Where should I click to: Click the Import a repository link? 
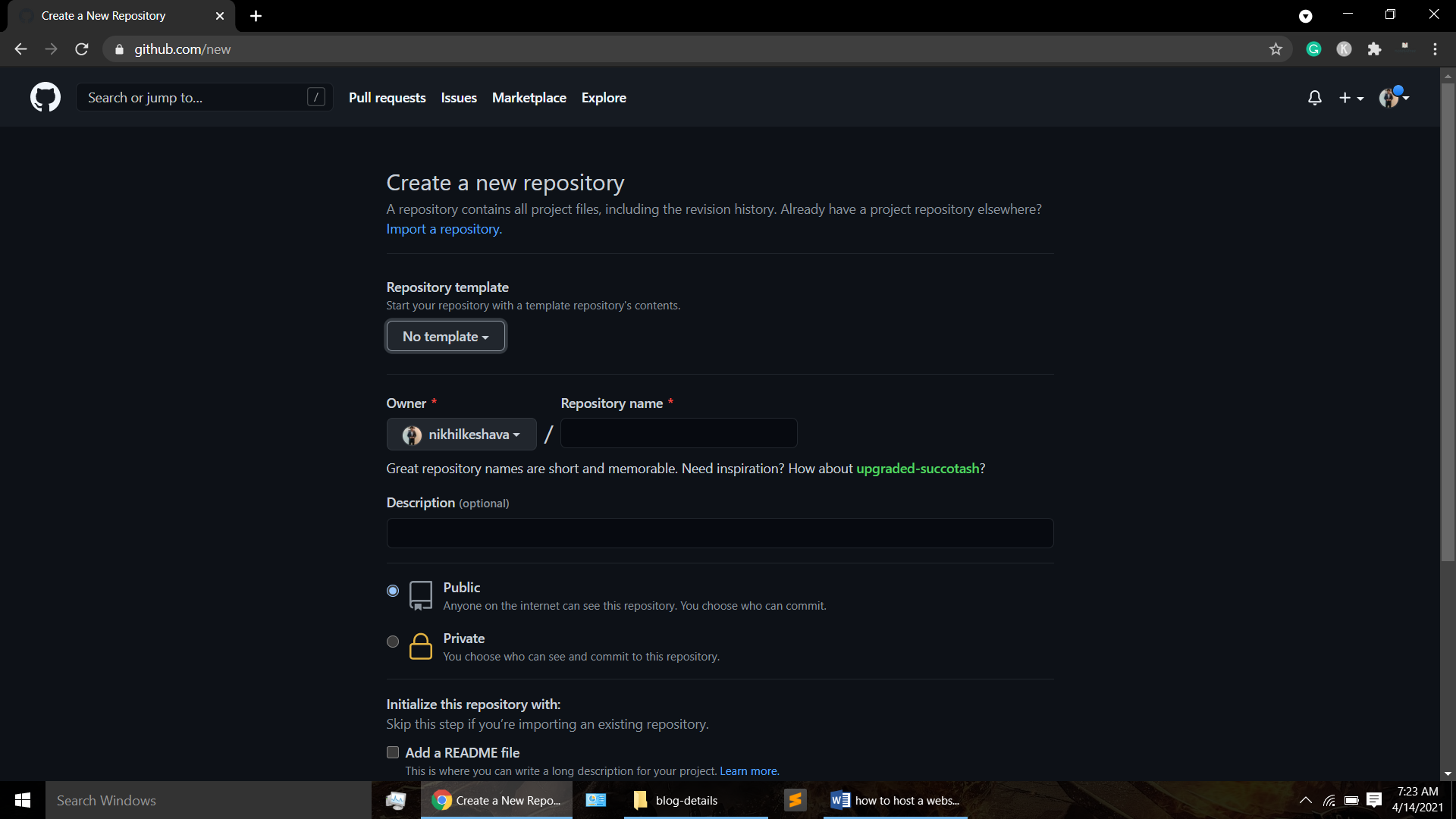coord(444,229)
